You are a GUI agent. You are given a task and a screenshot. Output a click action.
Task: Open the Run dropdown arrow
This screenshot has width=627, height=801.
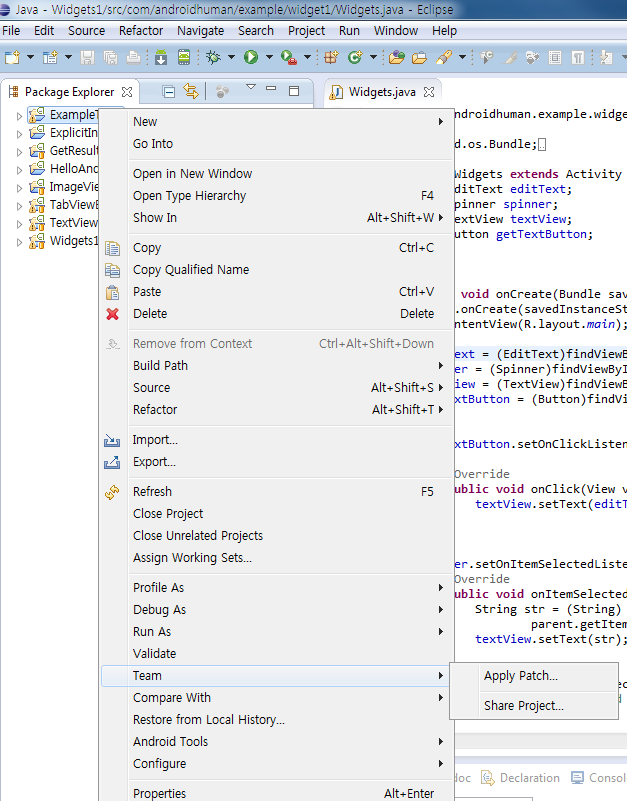pyautogui.click(x=269, y=57)
